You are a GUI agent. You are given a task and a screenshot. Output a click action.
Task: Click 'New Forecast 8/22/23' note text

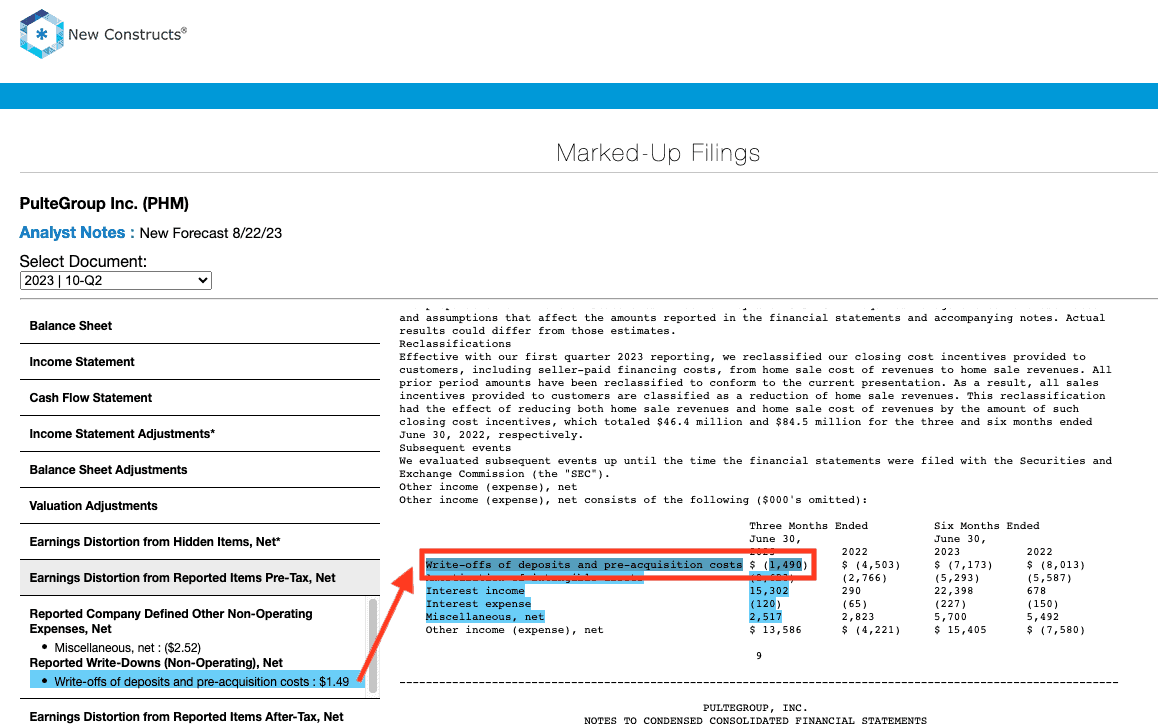click(x=210, y=233)
